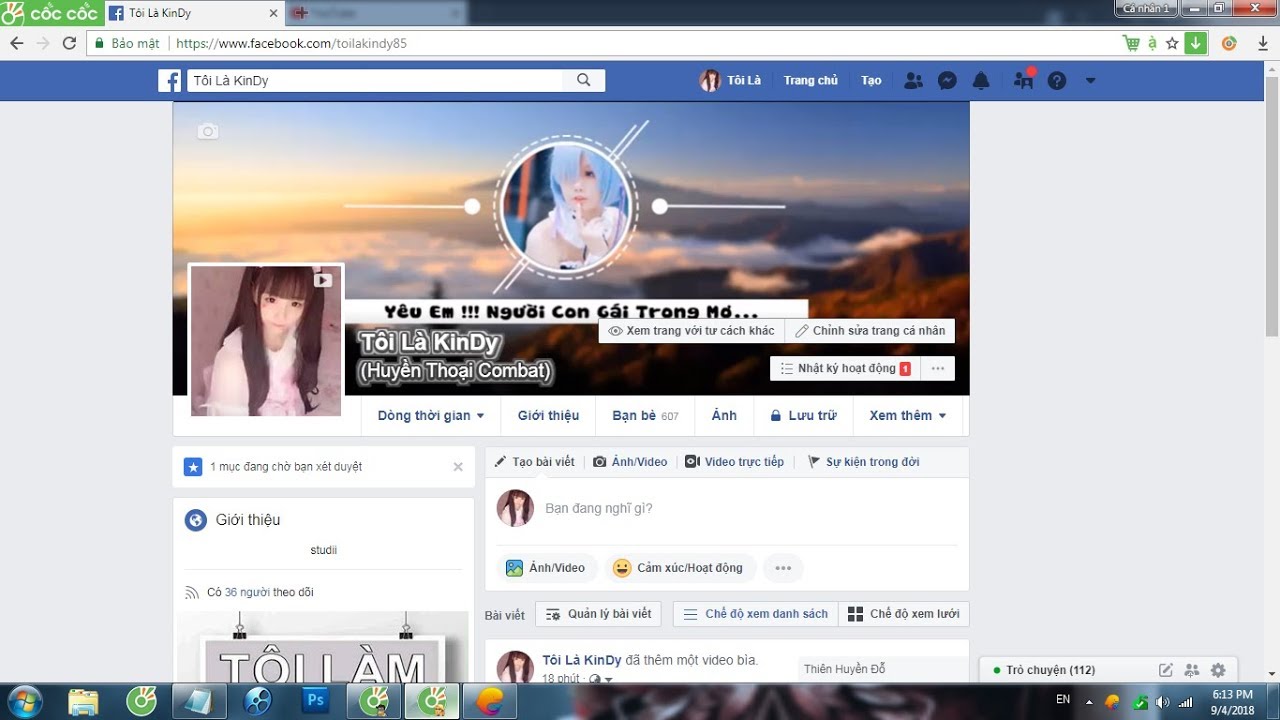Dismiss the '1 mục đang chờ bạn xét duyệt' notice
This screenshot has width=1280, height=720.
click(x=458, y=466)
